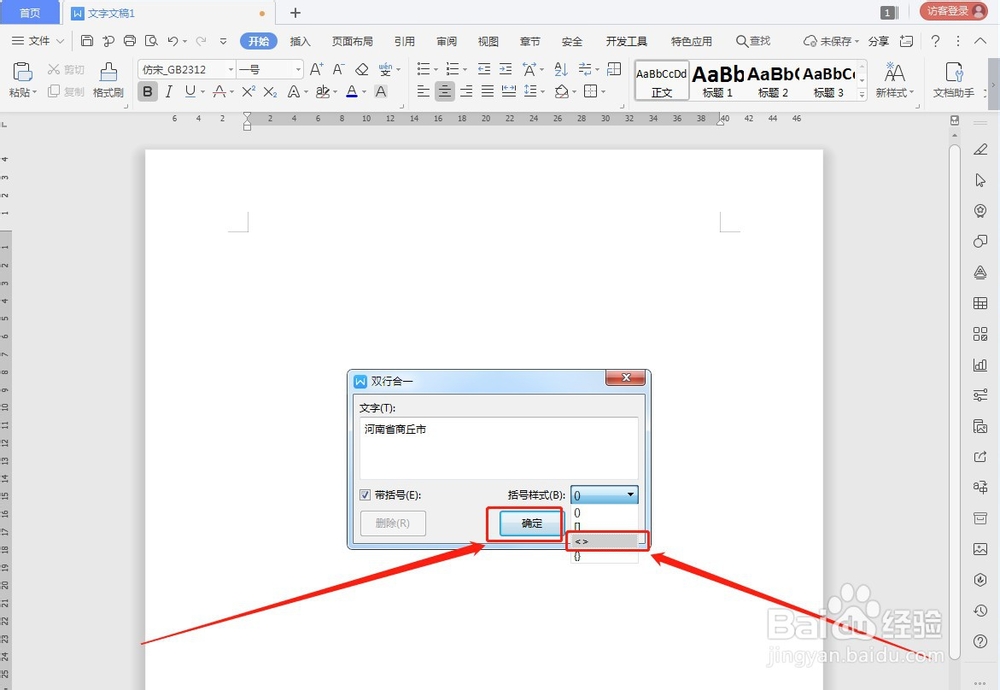Click the table icon in right sidebar
Screen dimensions: 1000x690
[x=980, y=303]
